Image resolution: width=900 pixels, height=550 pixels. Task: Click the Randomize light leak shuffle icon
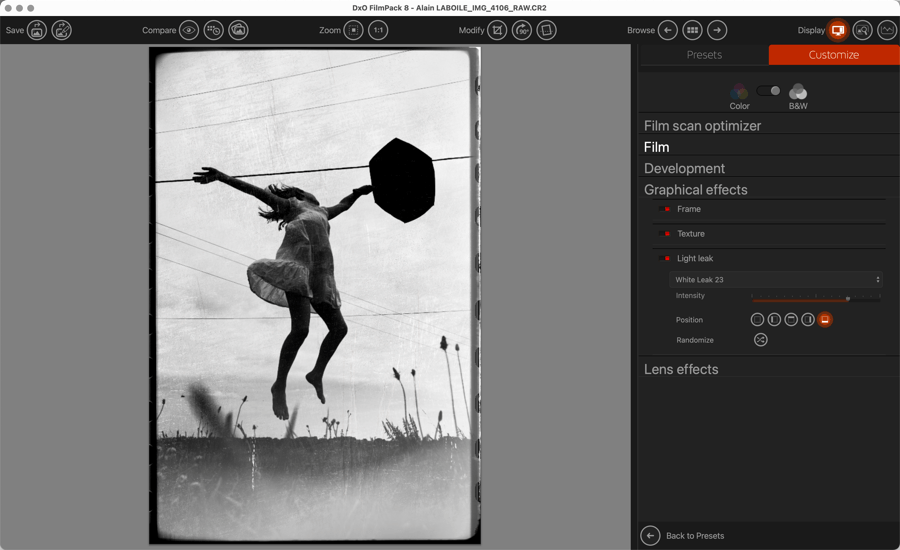760,340
